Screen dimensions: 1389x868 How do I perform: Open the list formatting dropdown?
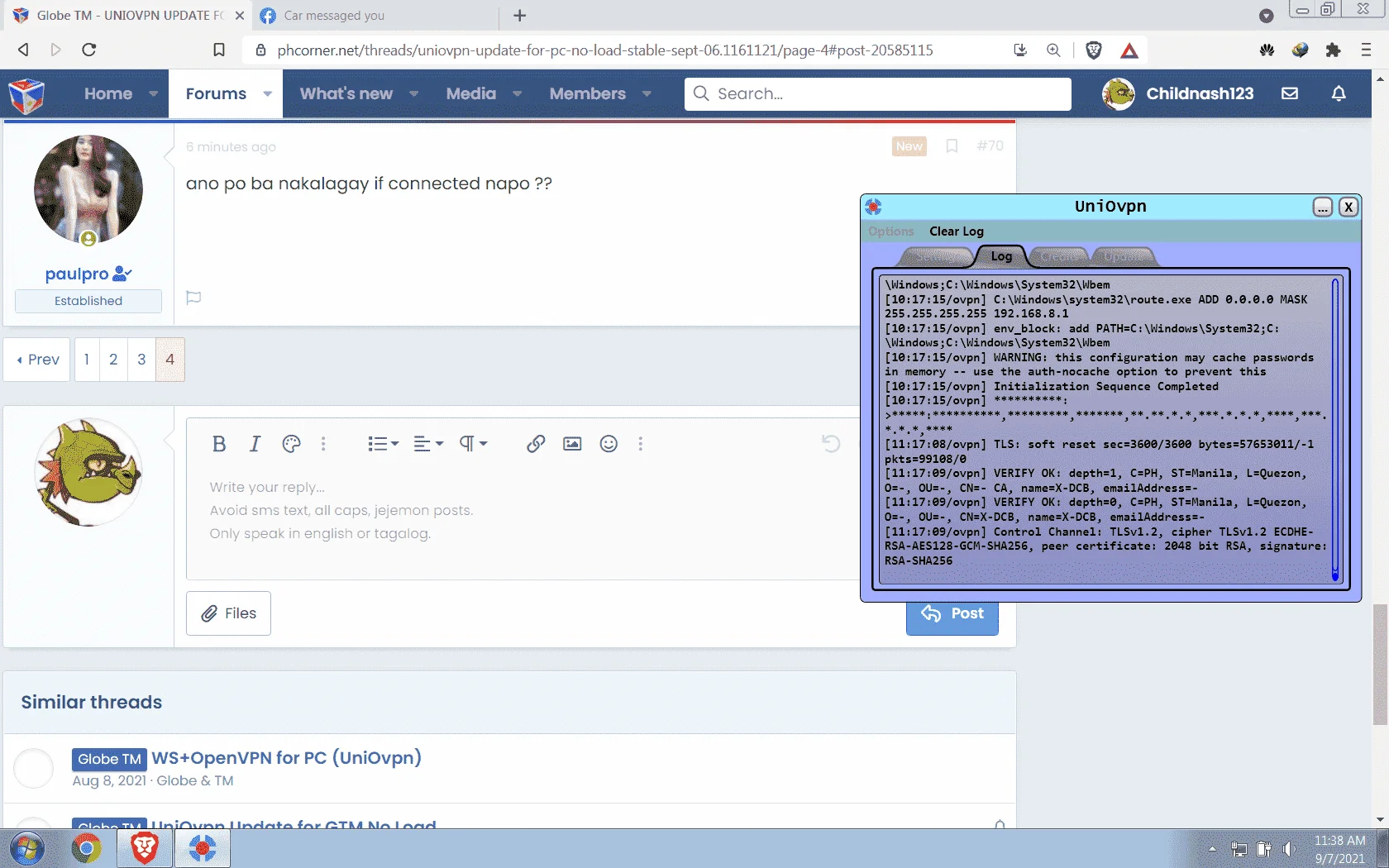click(383, 444)
